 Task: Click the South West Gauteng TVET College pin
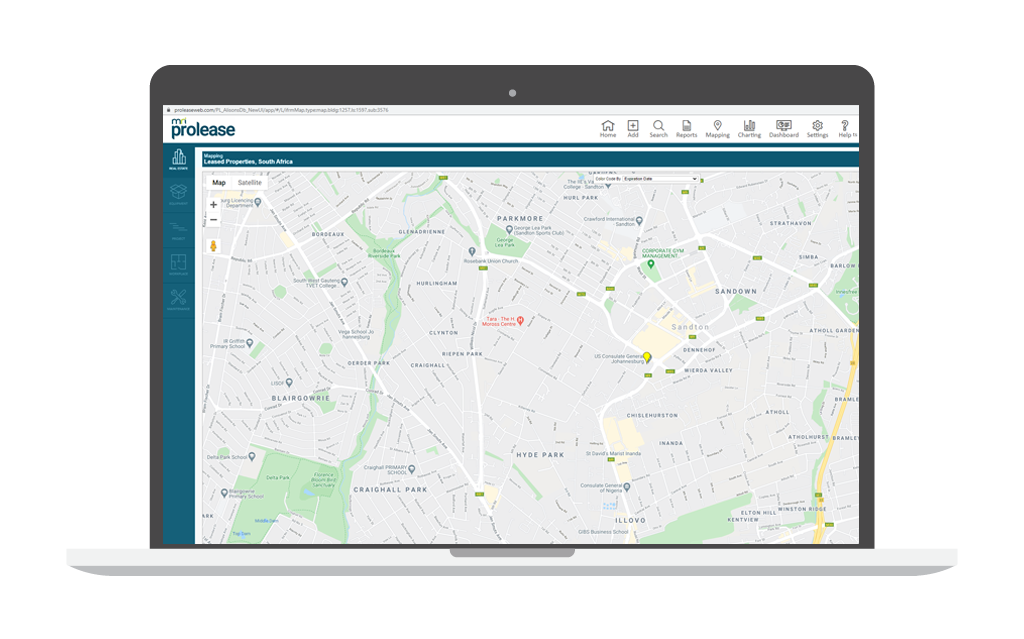coord(344,282)
